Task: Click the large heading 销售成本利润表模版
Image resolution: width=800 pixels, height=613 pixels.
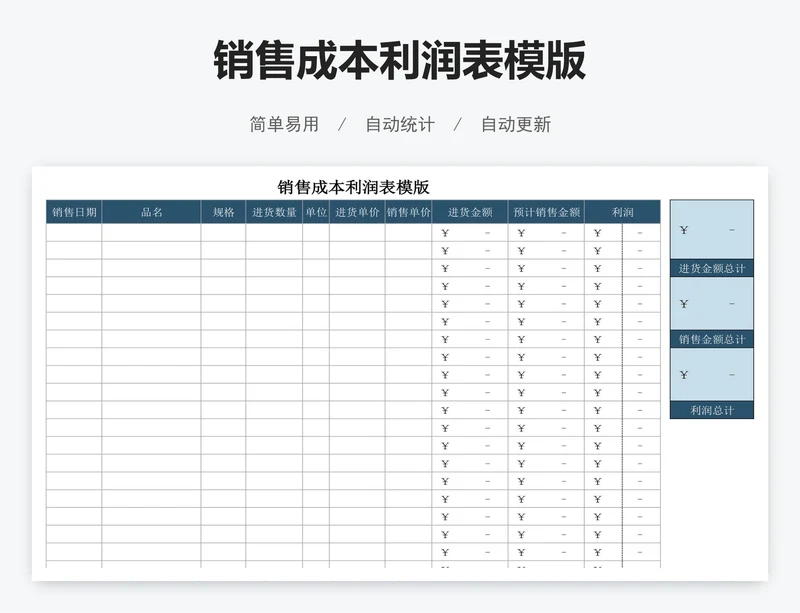Action: [x=399, y=60]
